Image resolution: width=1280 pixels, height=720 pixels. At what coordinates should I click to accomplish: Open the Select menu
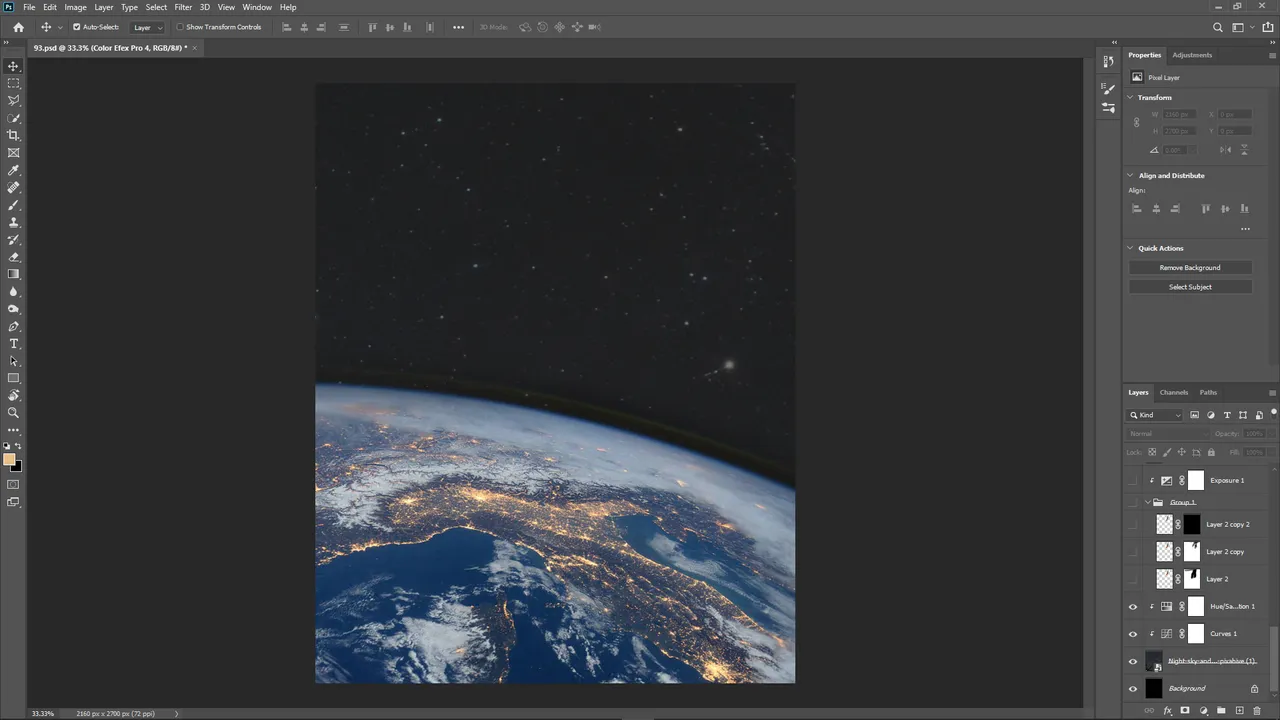[x=156, y=7]
